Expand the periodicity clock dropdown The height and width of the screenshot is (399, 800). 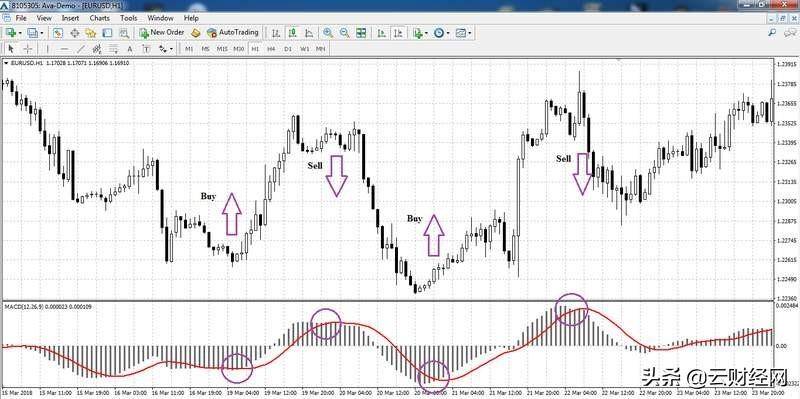click(x=448, y=33)
